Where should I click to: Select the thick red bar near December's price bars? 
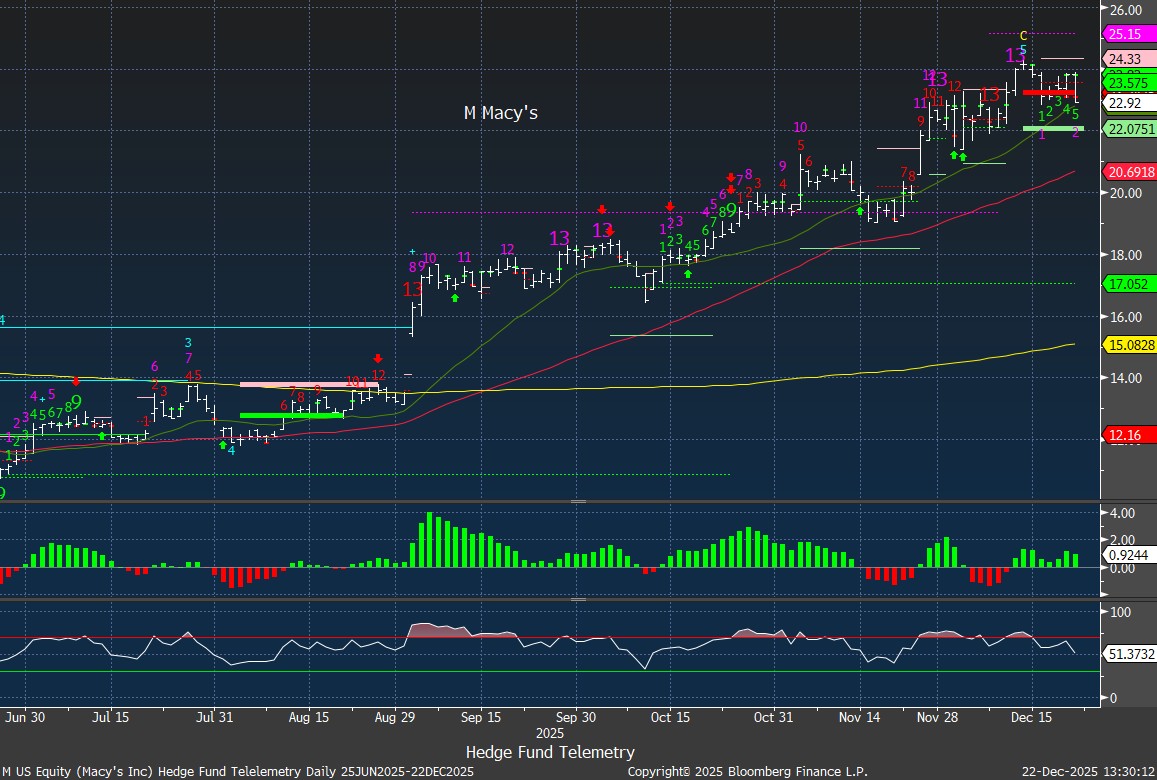coord(1048,93)
